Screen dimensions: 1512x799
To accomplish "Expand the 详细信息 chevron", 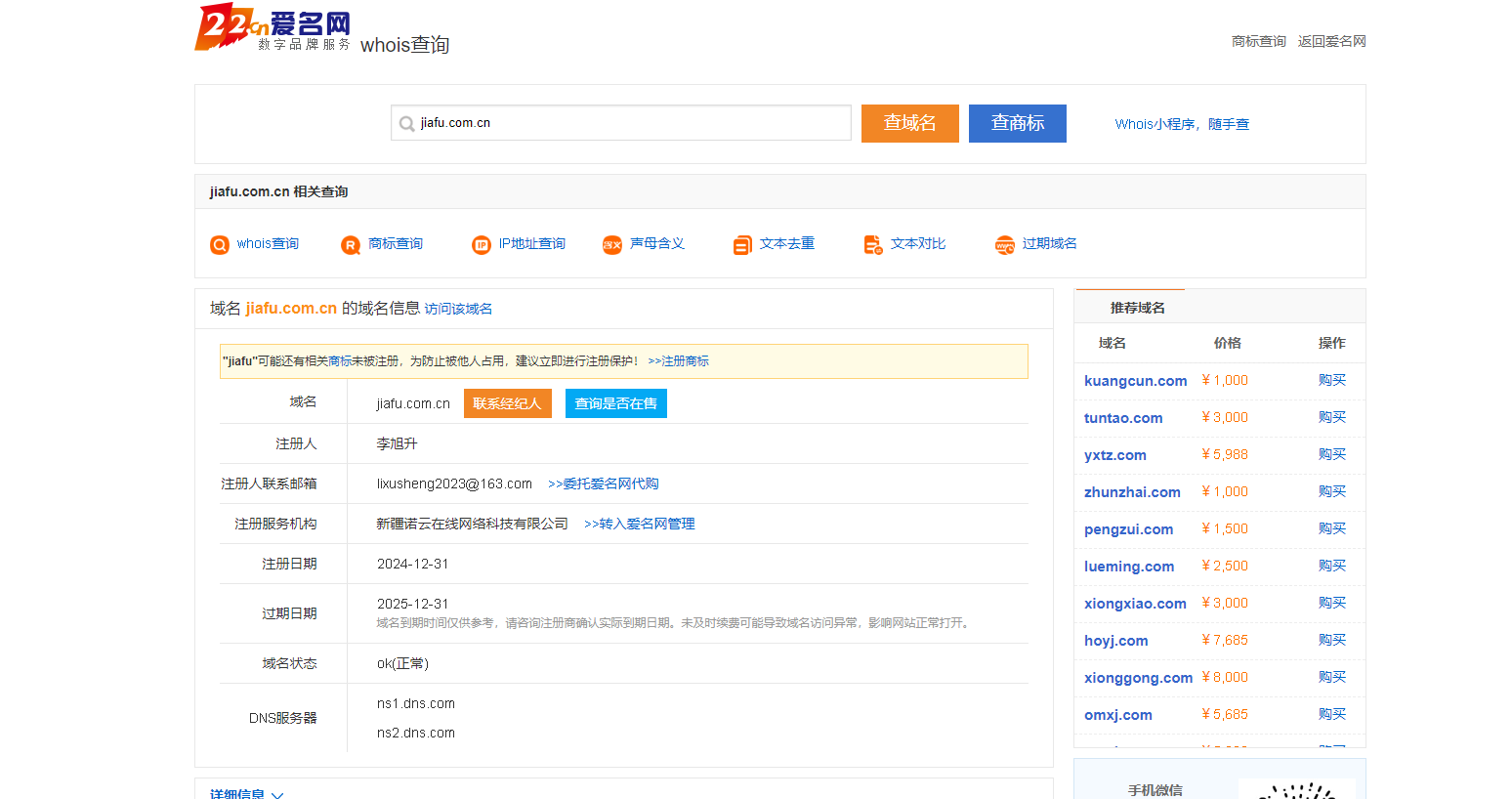I will pyautogui.click(x=277, y=794).
